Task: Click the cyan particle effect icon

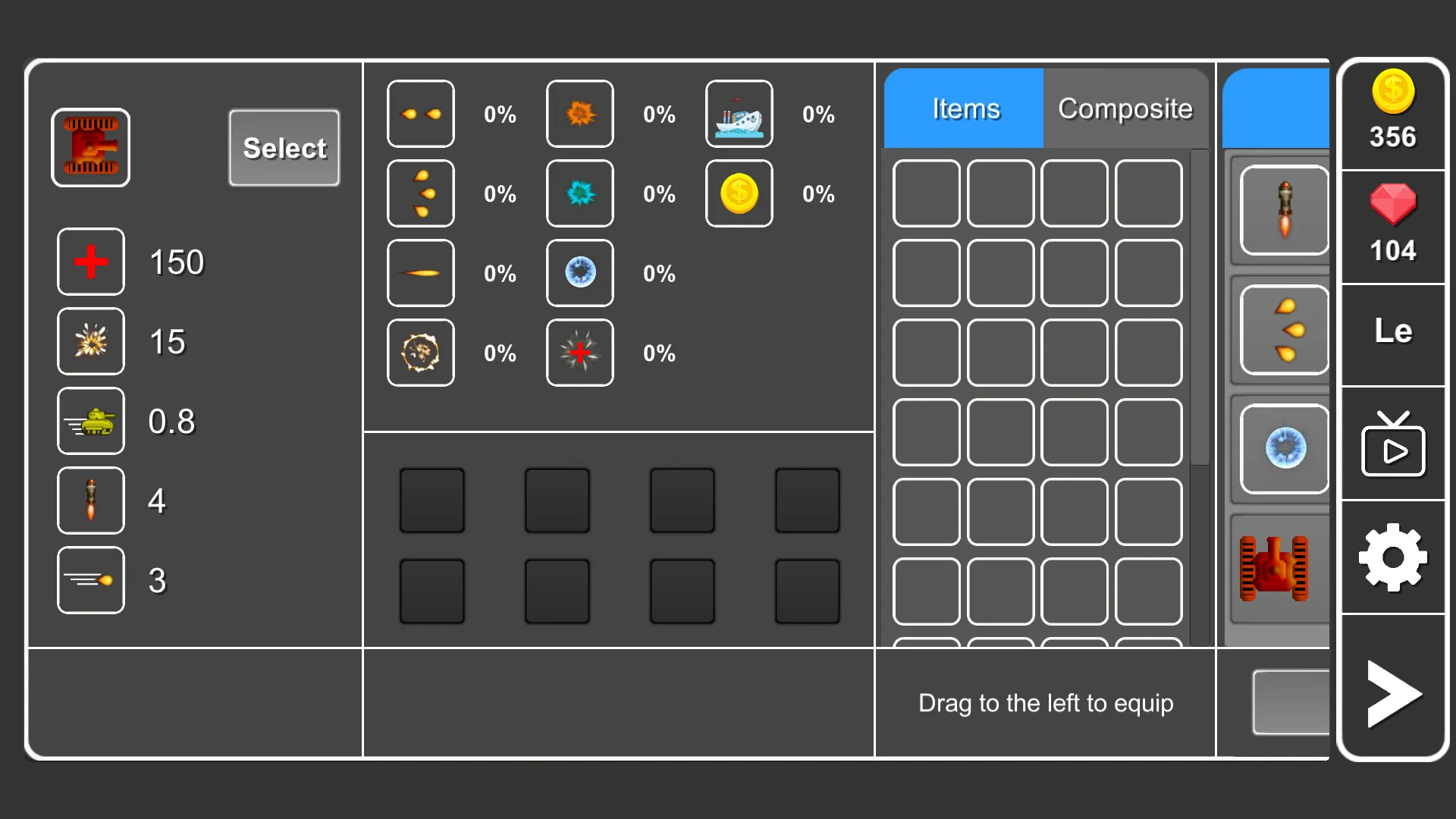Action: point(580,194)
